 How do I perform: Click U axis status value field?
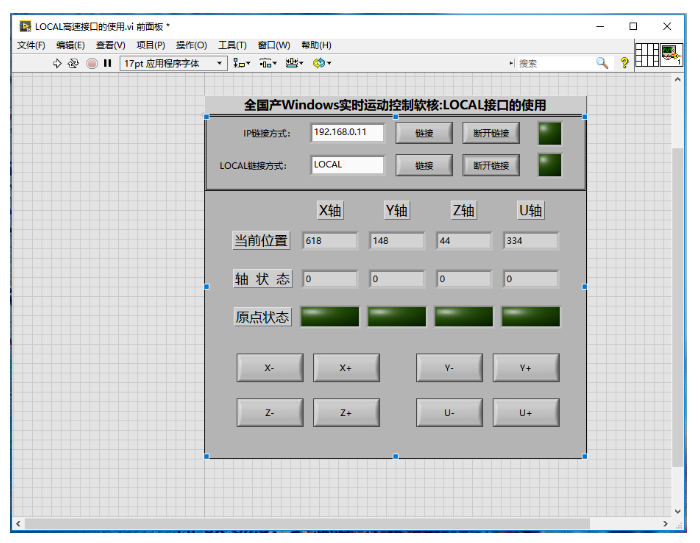pyautogui.click(x=531, y=279)
